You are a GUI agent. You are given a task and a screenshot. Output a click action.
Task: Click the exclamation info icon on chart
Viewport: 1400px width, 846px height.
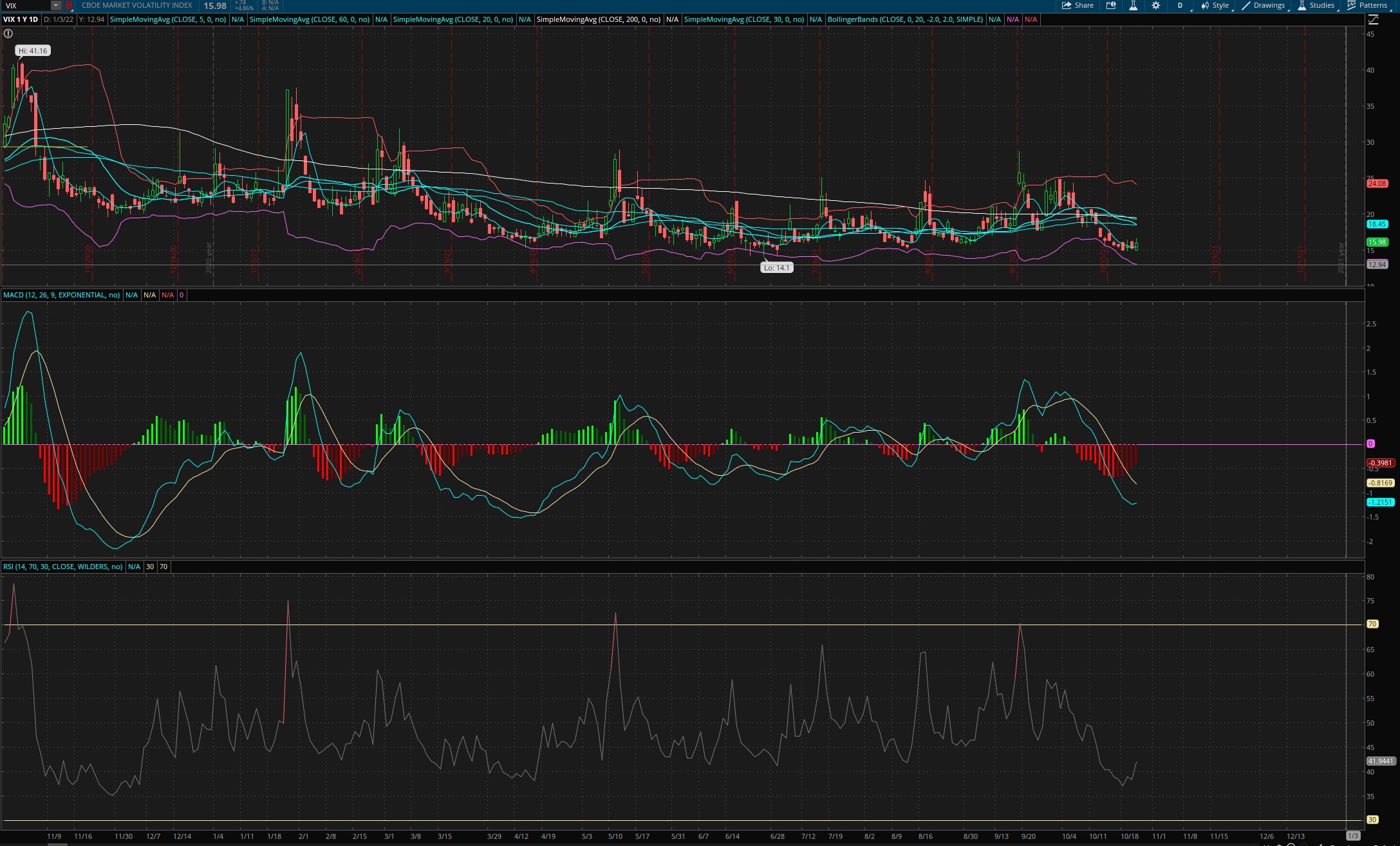(8, 33)
